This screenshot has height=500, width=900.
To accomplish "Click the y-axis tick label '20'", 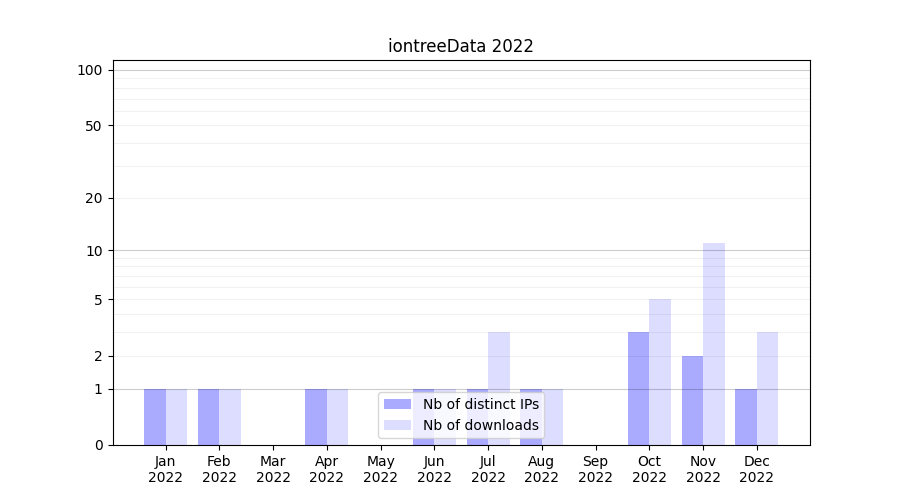I will 94,198.
